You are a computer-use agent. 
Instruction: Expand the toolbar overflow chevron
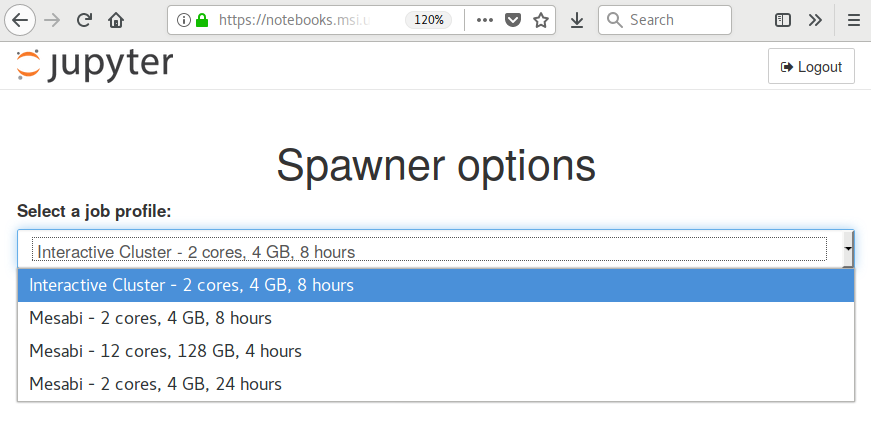tap(815, 20)
